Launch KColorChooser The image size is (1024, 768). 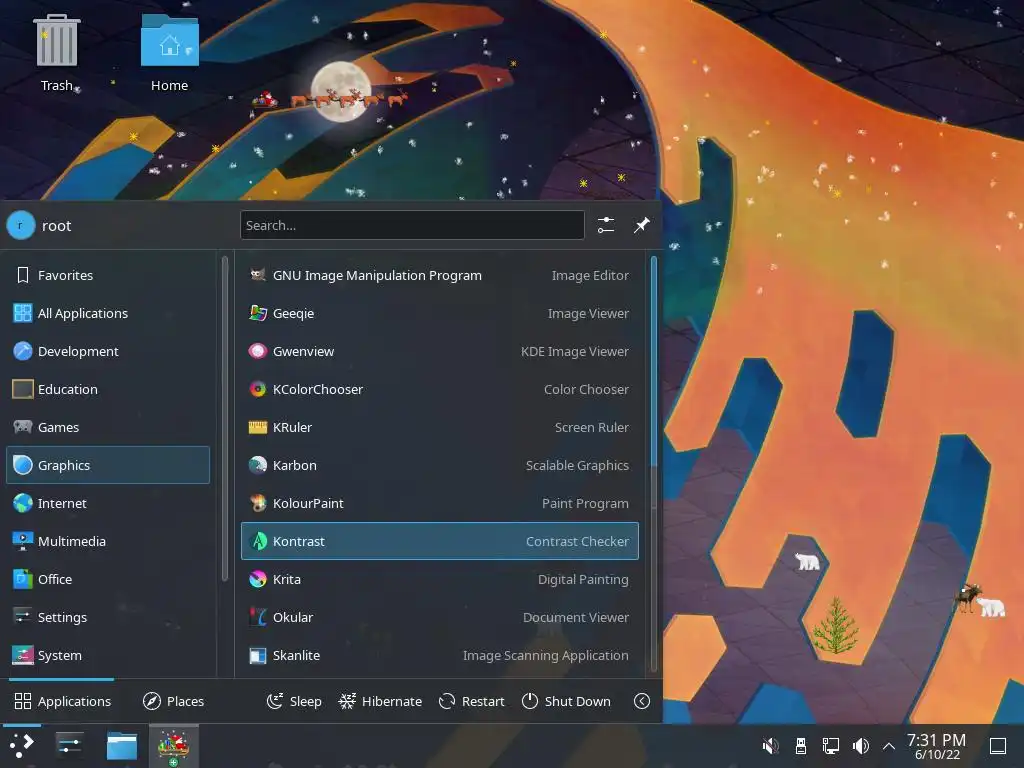coord(440,389)
